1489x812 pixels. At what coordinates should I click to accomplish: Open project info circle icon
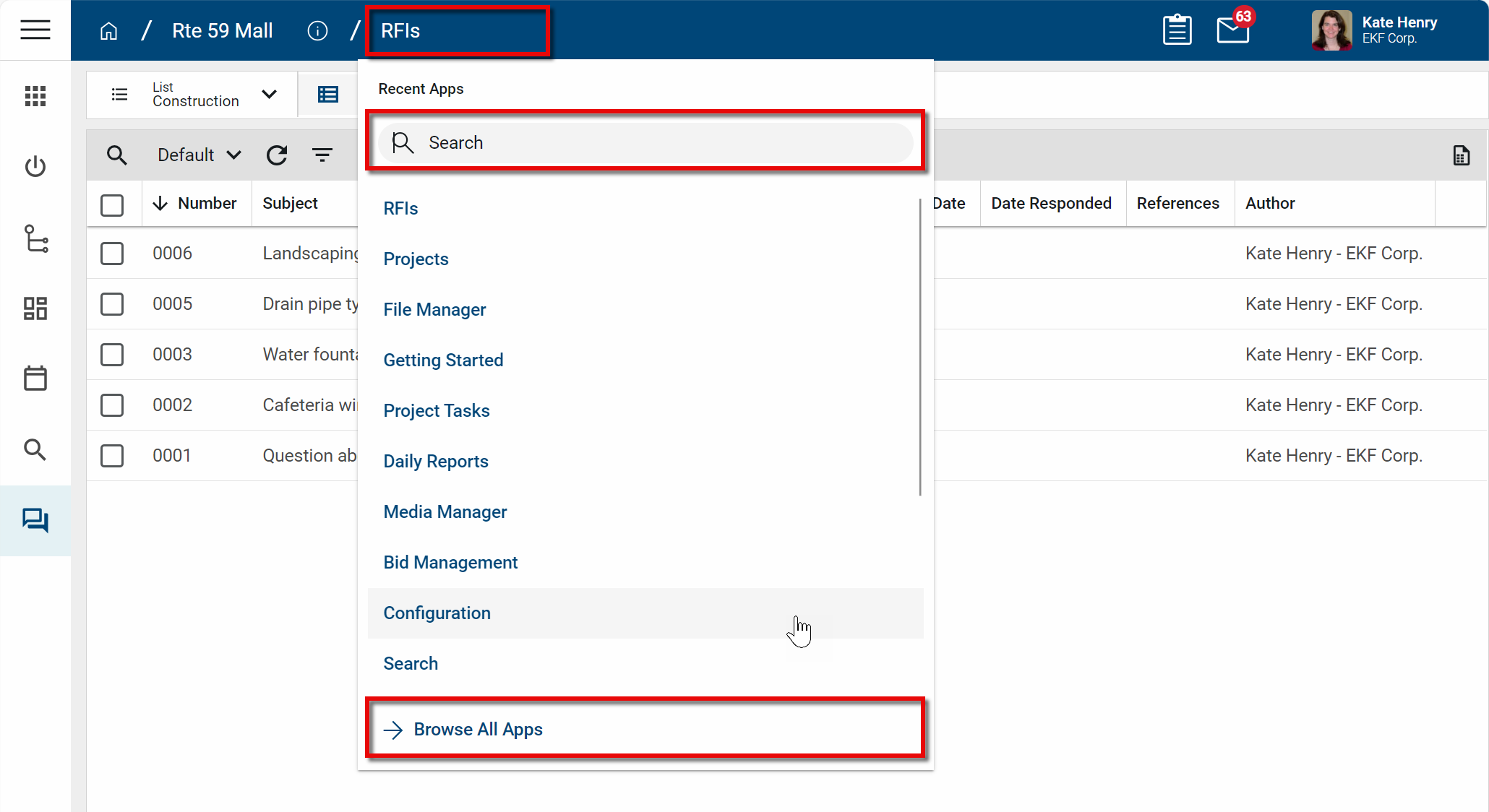pyautogui.click(x=317, y=31)
